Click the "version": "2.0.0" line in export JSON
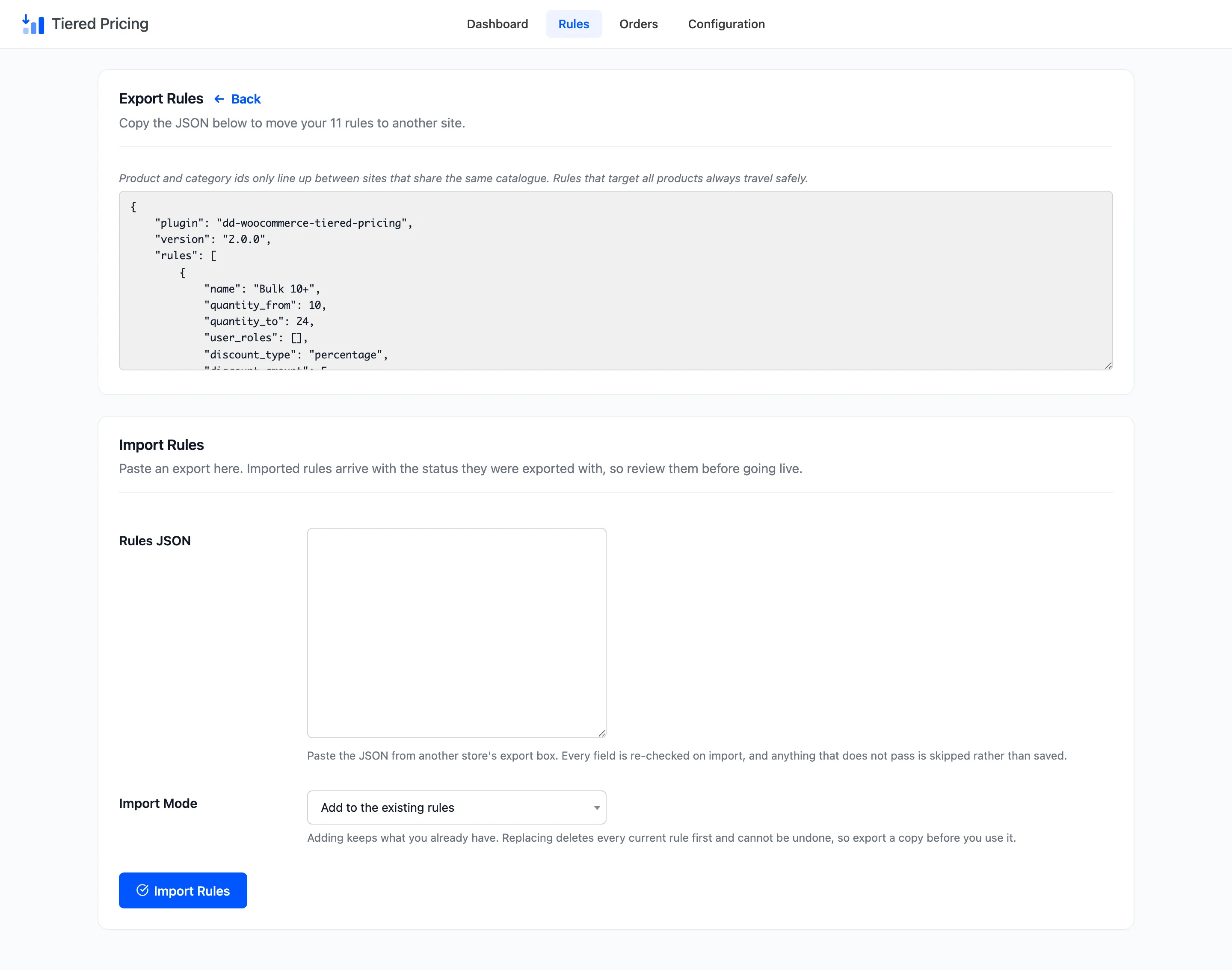This screenshot has height=970, width=1232. click(x=213, y=239)
